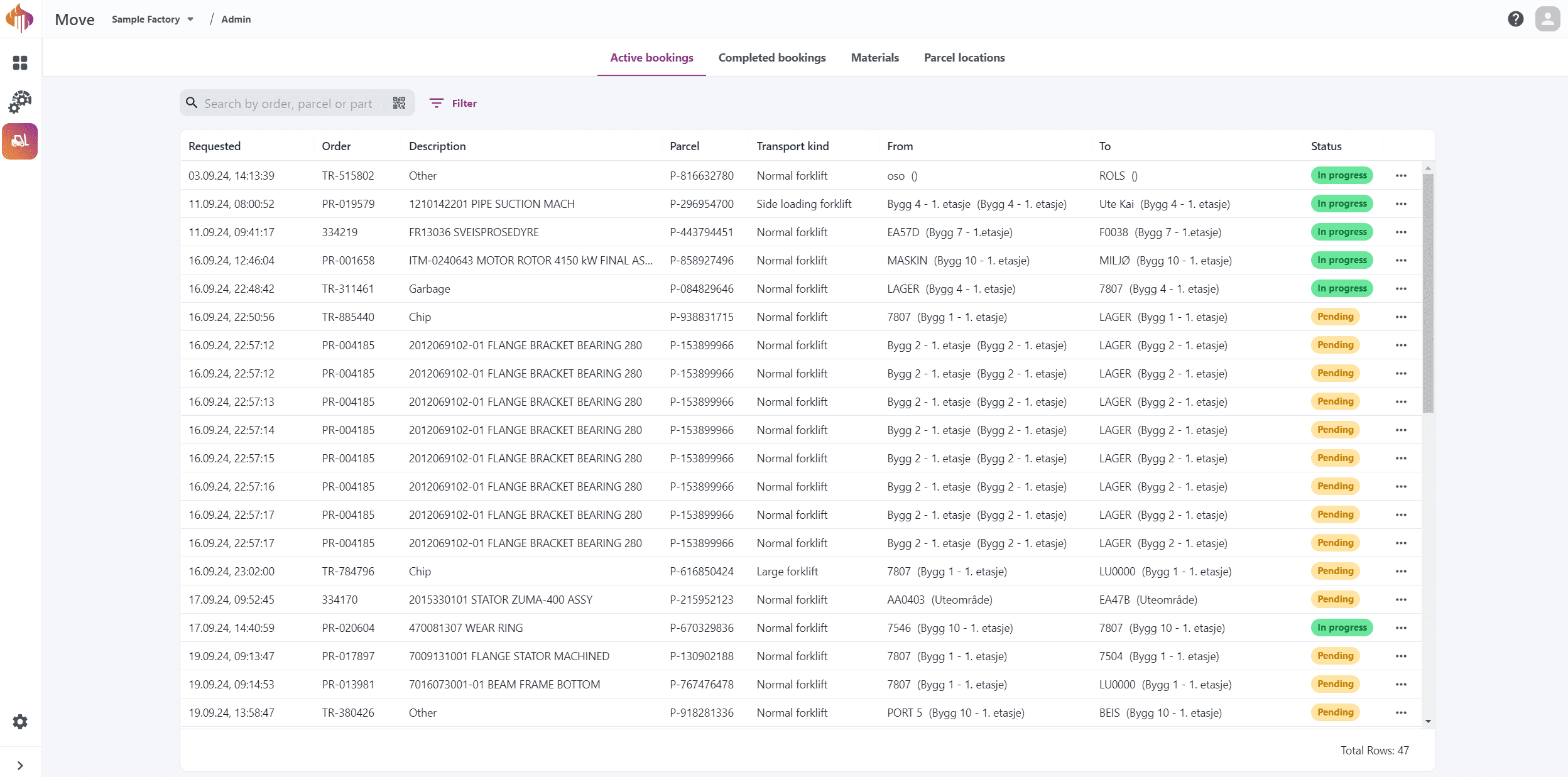This screenshot has height=777, width=1568.
Task: Open more options for the 22:57:13 booking
Action: 1401,402
